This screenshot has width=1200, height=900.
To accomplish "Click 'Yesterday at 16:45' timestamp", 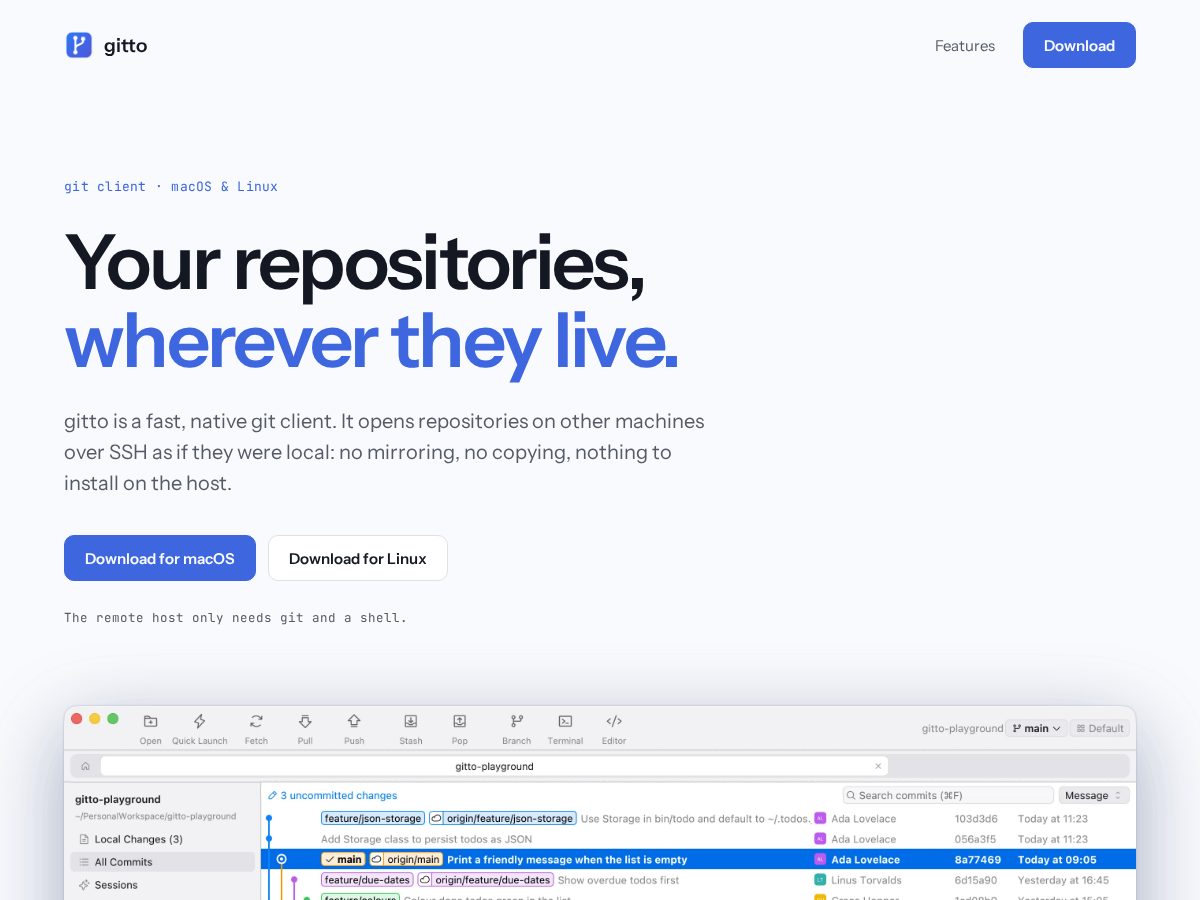I will tap(1063, 880).
